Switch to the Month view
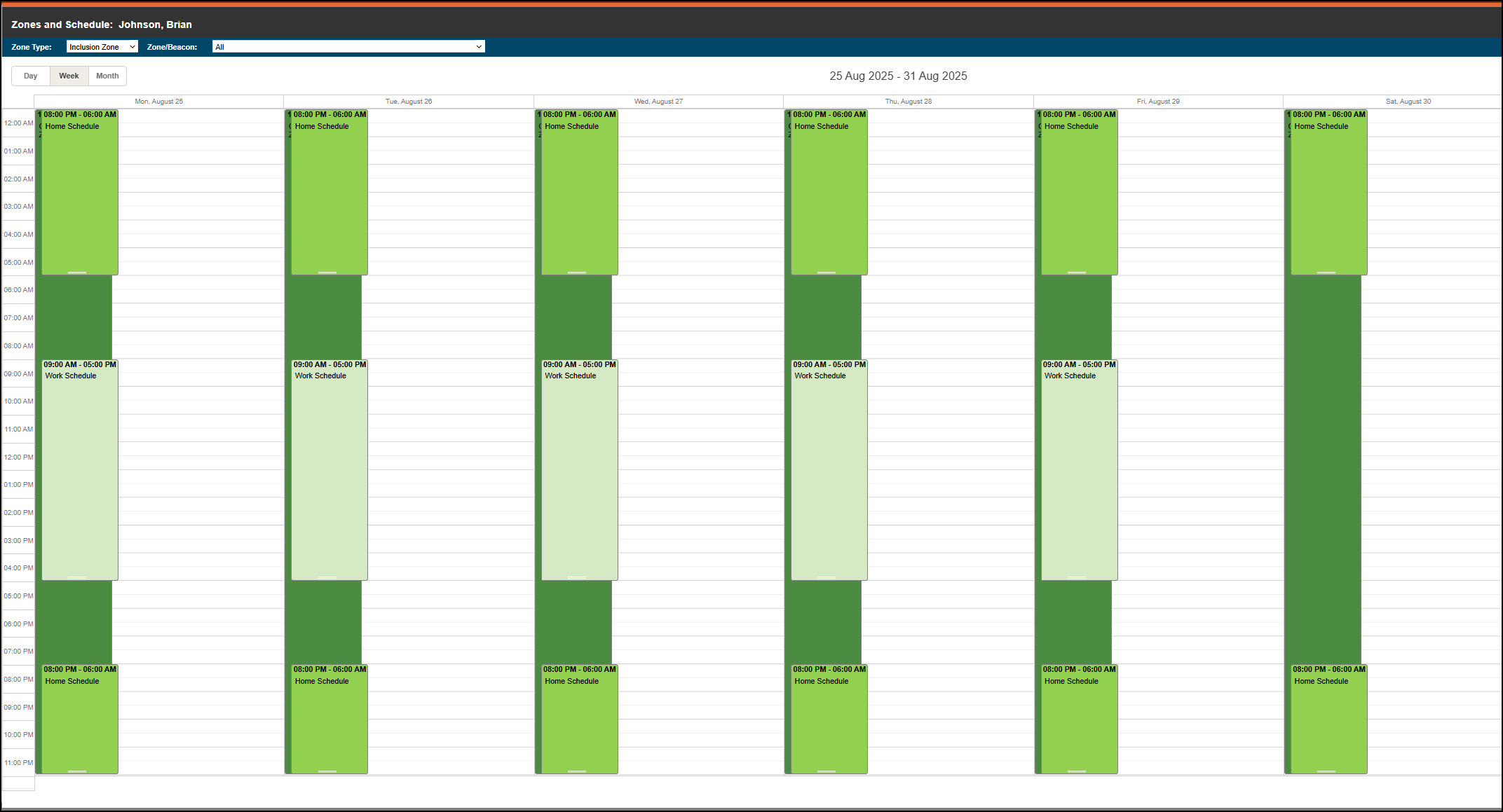 pos(107,76)
